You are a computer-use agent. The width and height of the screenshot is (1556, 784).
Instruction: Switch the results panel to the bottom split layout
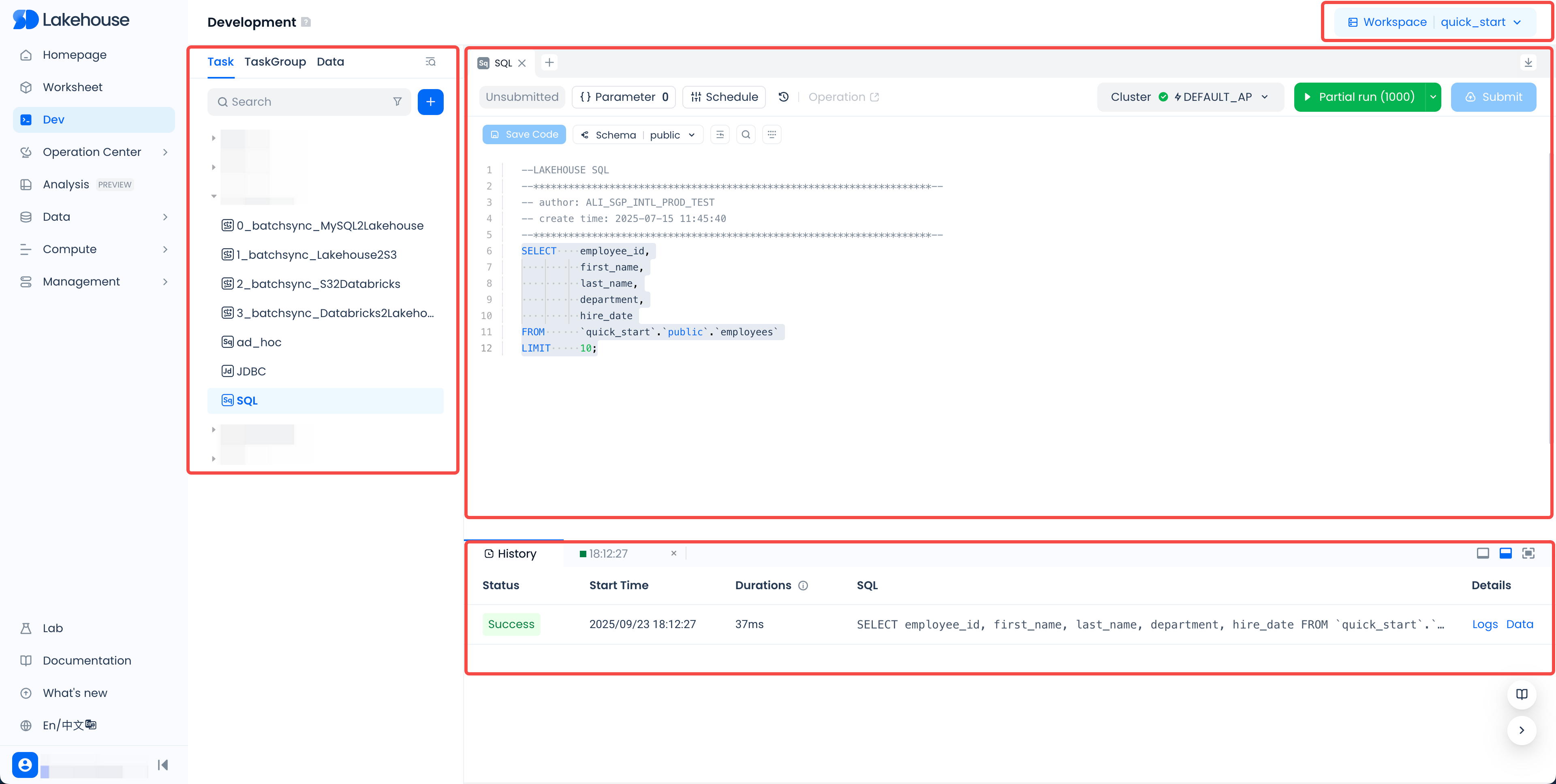tap(1505, 553)
